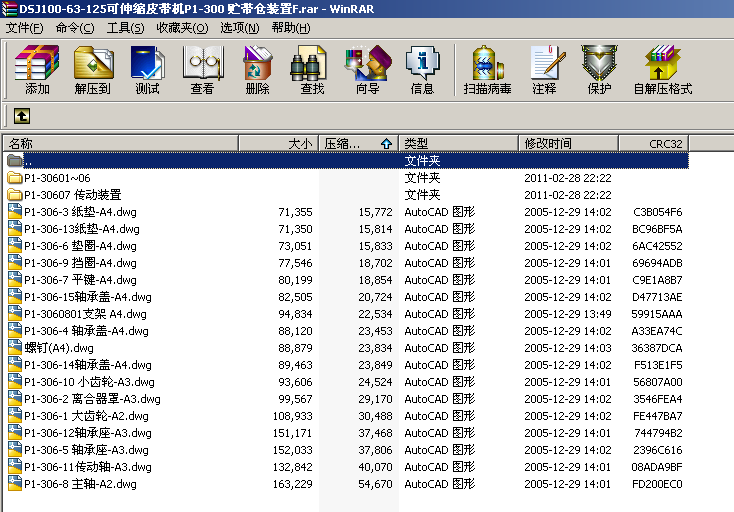Viewport: 734px width, 512px height.
Task: Open the 选项(N) menu
Action: [240, 28]
